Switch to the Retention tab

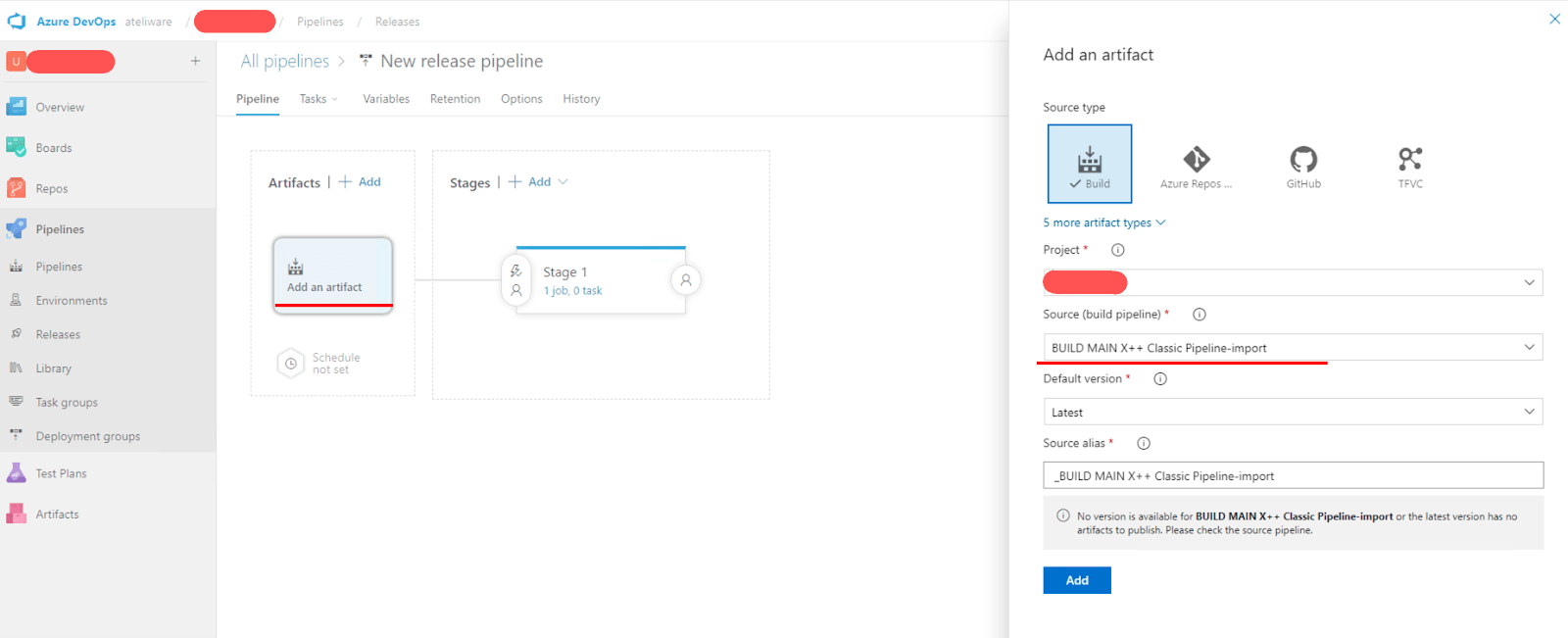pyautogui.click(x=455, y=99)
